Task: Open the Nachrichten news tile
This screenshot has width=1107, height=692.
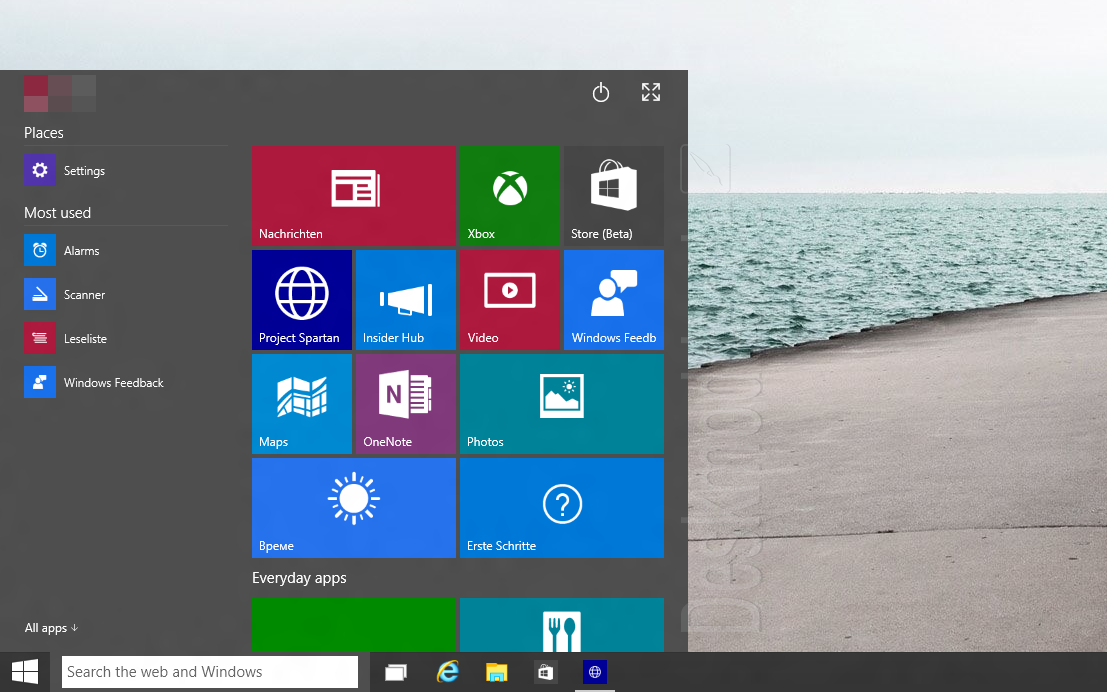Action: (354, 196)
